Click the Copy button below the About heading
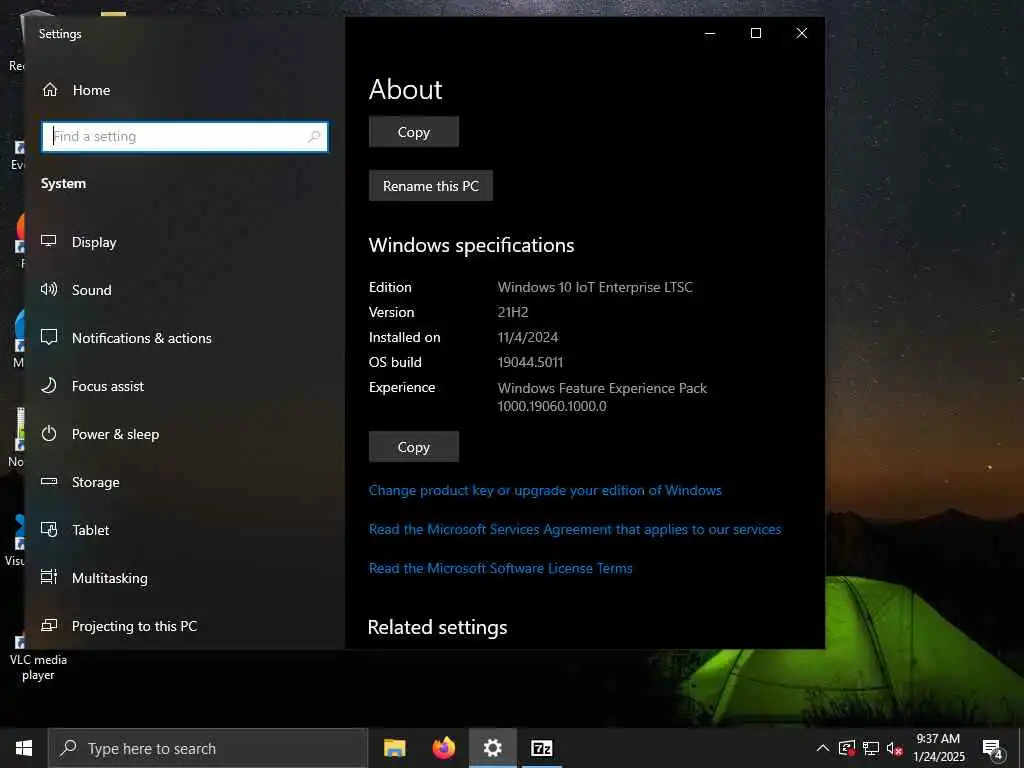Viewport: 1024px width, 768px height. (x=413, y=132)
